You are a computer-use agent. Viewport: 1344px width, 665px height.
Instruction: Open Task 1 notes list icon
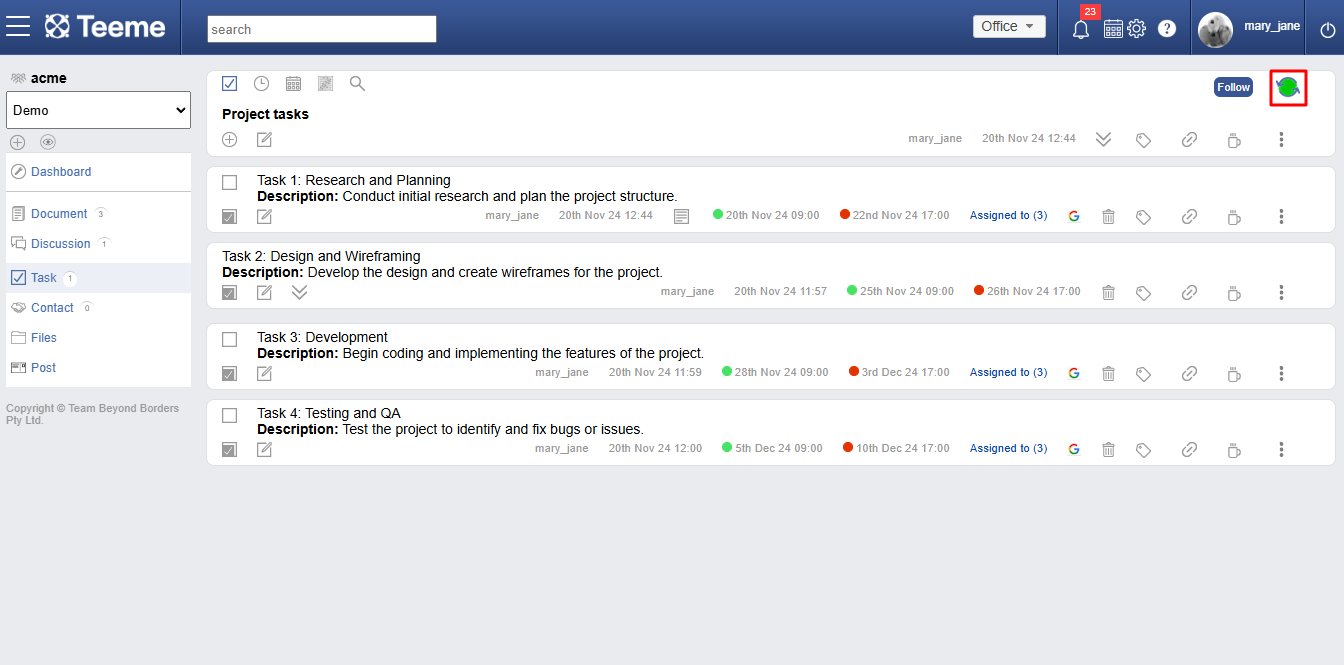pos(681,216)
